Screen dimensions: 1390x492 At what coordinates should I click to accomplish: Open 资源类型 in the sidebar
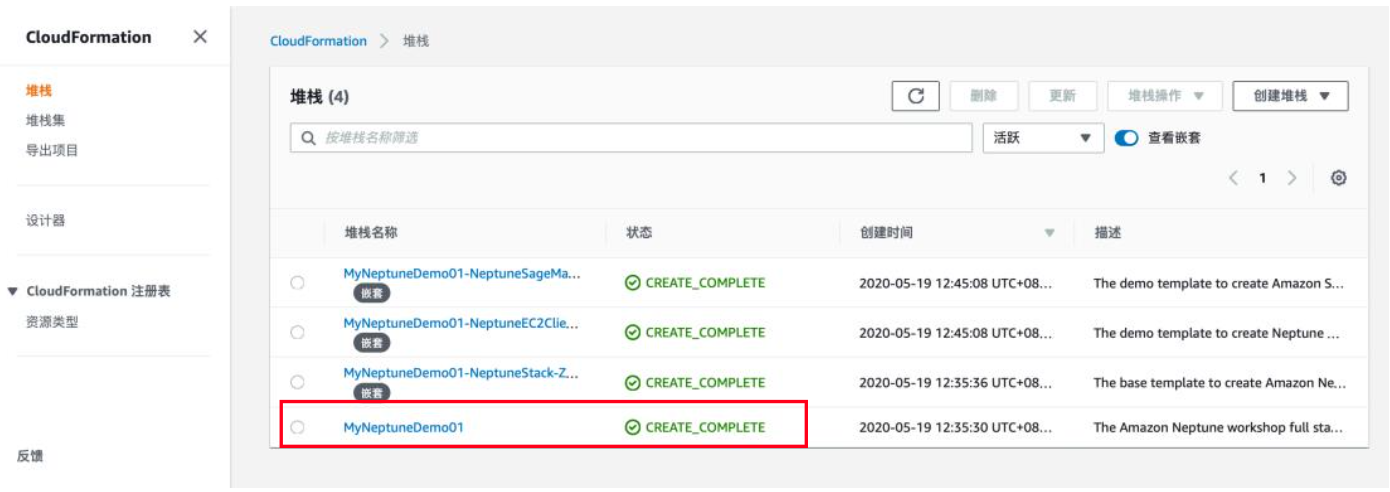pyautogui.click(x=52, y=322)
